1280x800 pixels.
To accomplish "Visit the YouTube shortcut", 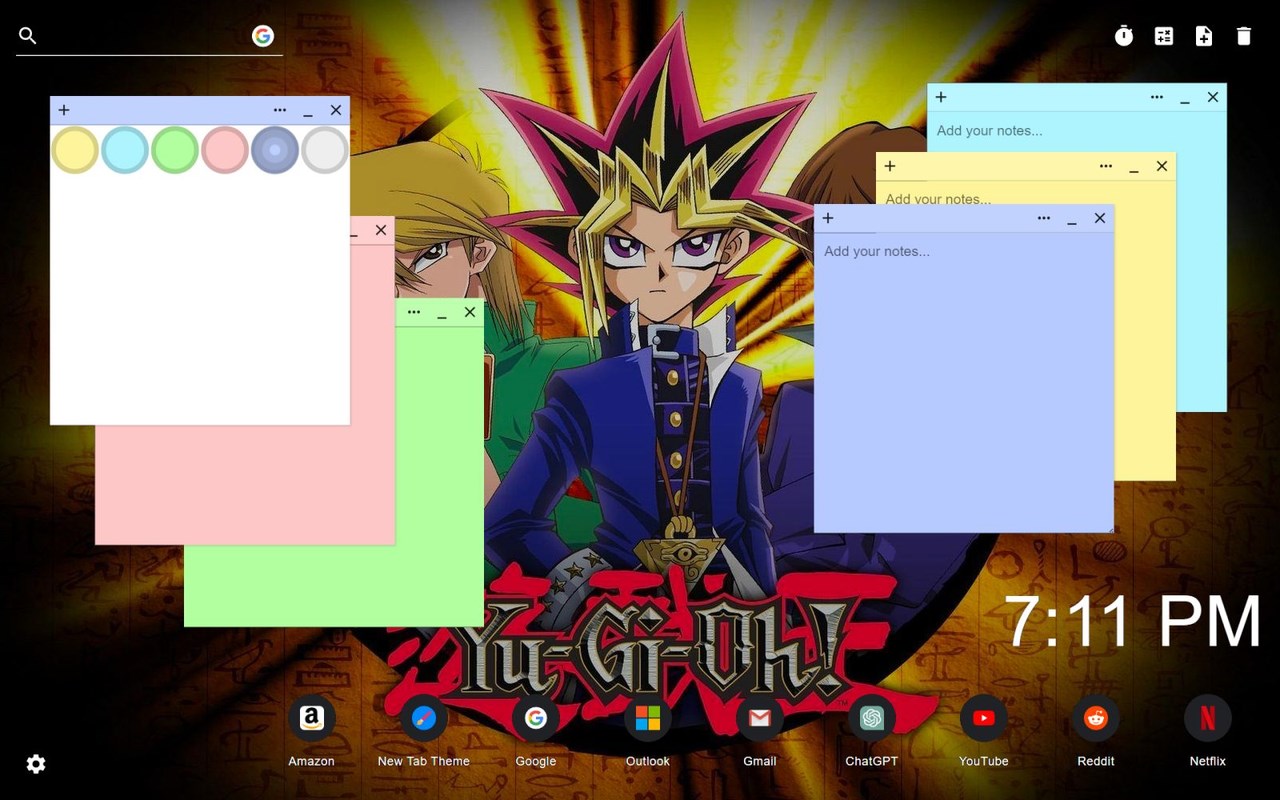I will (x=984, y=718).
